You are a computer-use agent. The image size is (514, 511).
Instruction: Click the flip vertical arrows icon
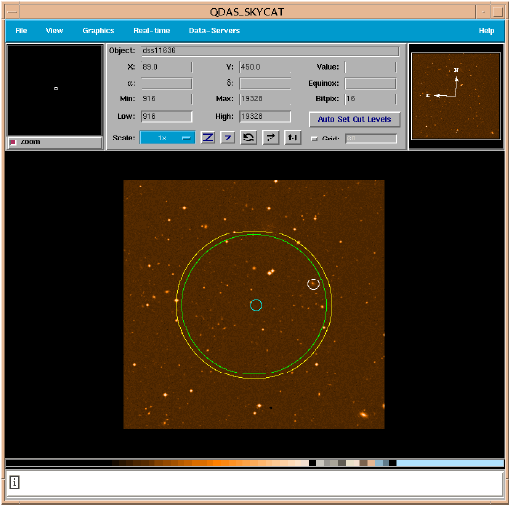point(293,137)
